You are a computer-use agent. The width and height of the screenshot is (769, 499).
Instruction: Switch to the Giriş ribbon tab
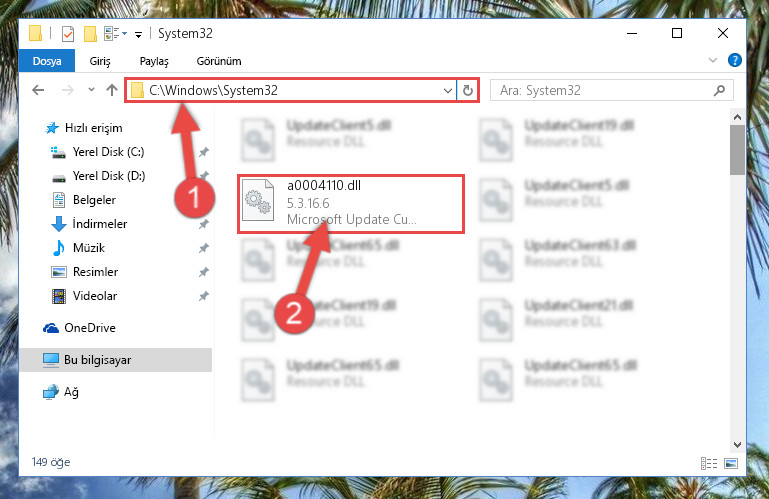100,61
